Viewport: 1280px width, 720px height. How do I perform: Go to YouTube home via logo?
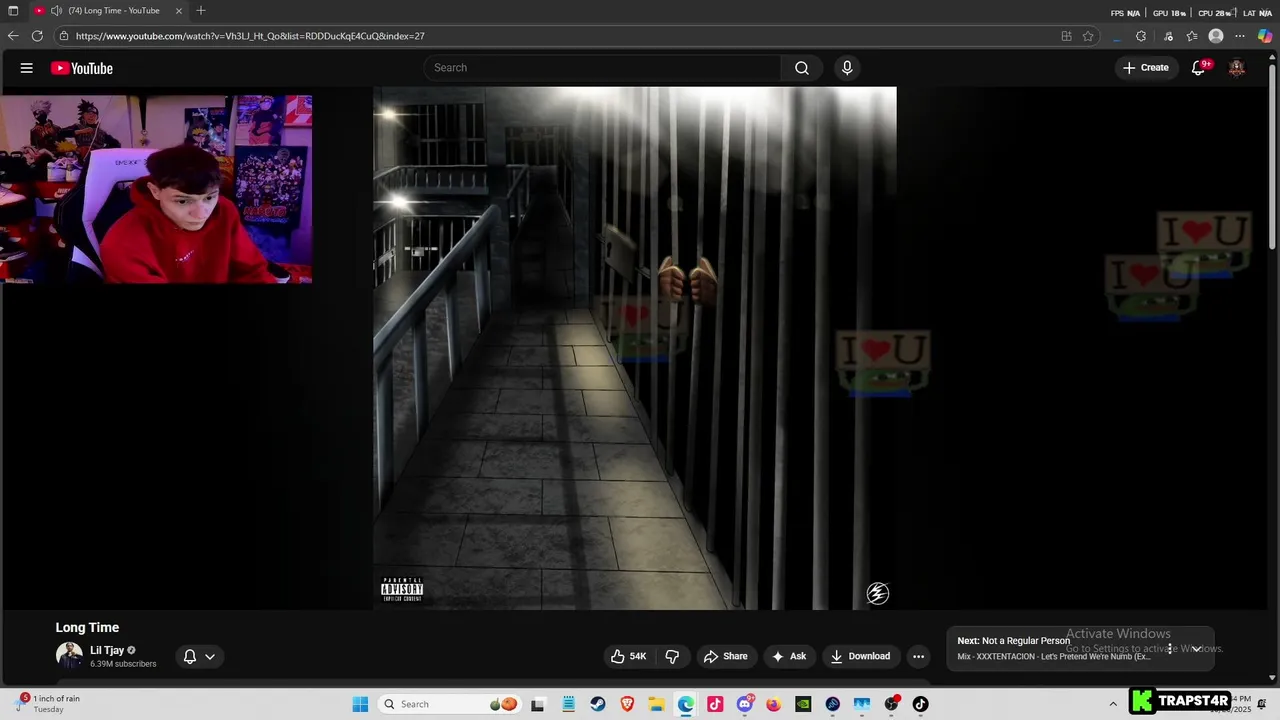click(x=82, y=68)
